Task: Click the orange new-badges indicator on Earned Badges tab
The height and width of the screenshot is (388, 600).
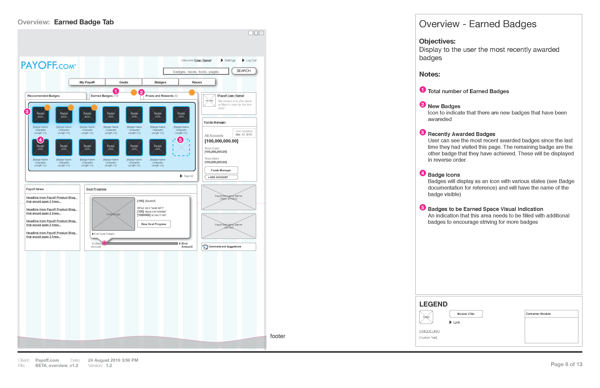Action: [x=134, y=92]
